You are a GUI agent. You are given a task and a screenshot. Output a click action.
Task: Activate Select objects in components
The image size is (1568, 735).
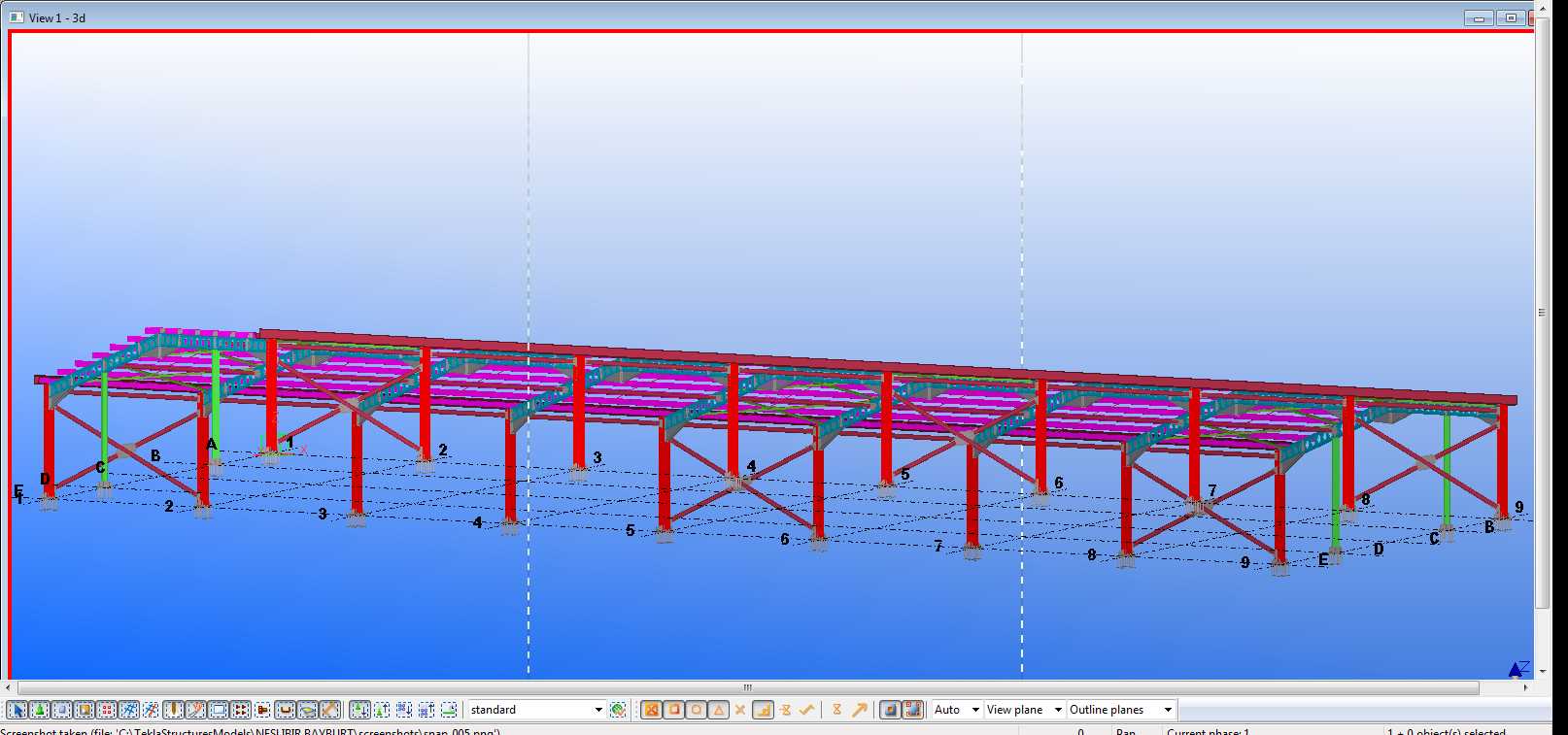[382, 710]
